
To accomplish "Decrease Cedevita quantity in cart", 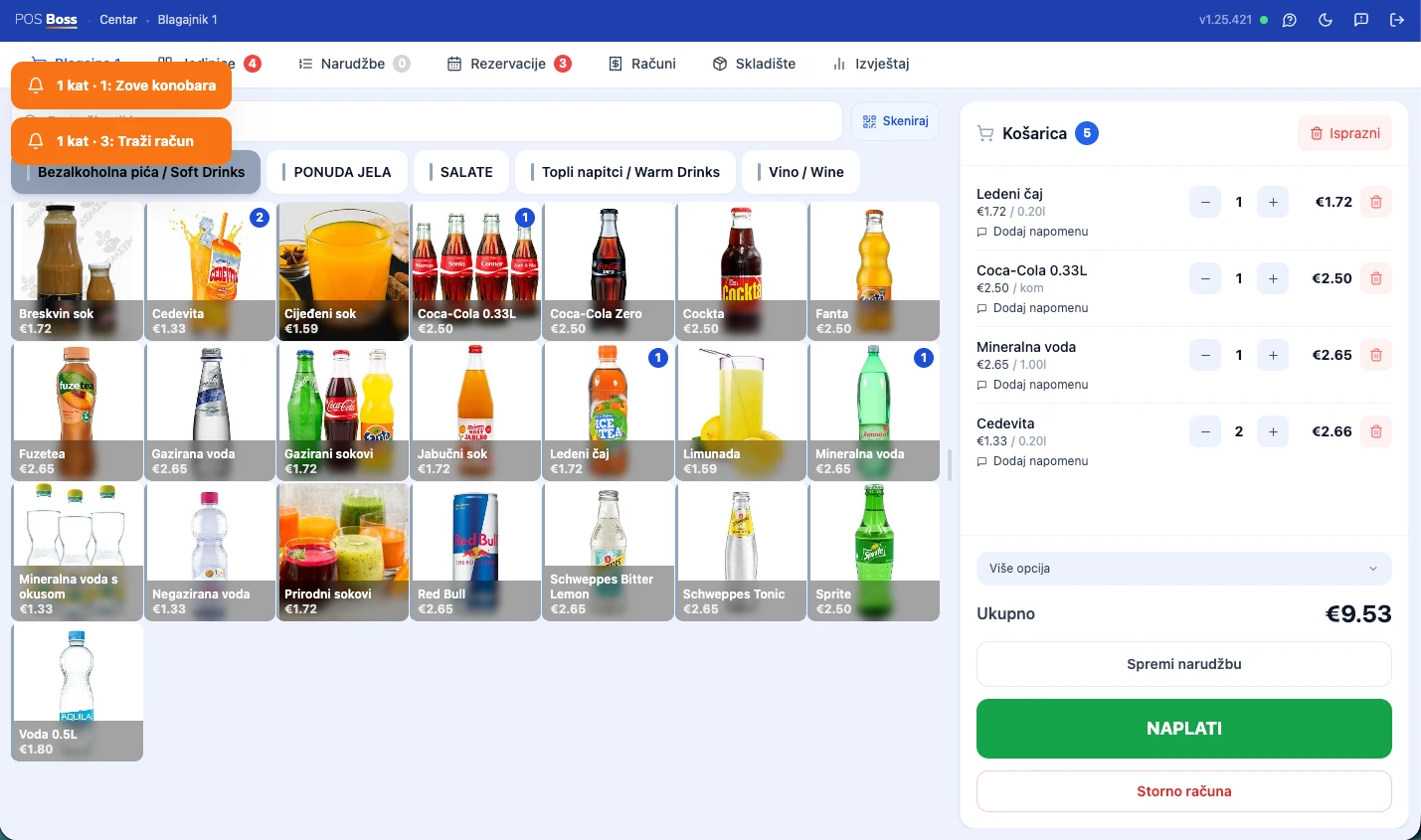I will pyautogui.click(x=1205, y=431).
